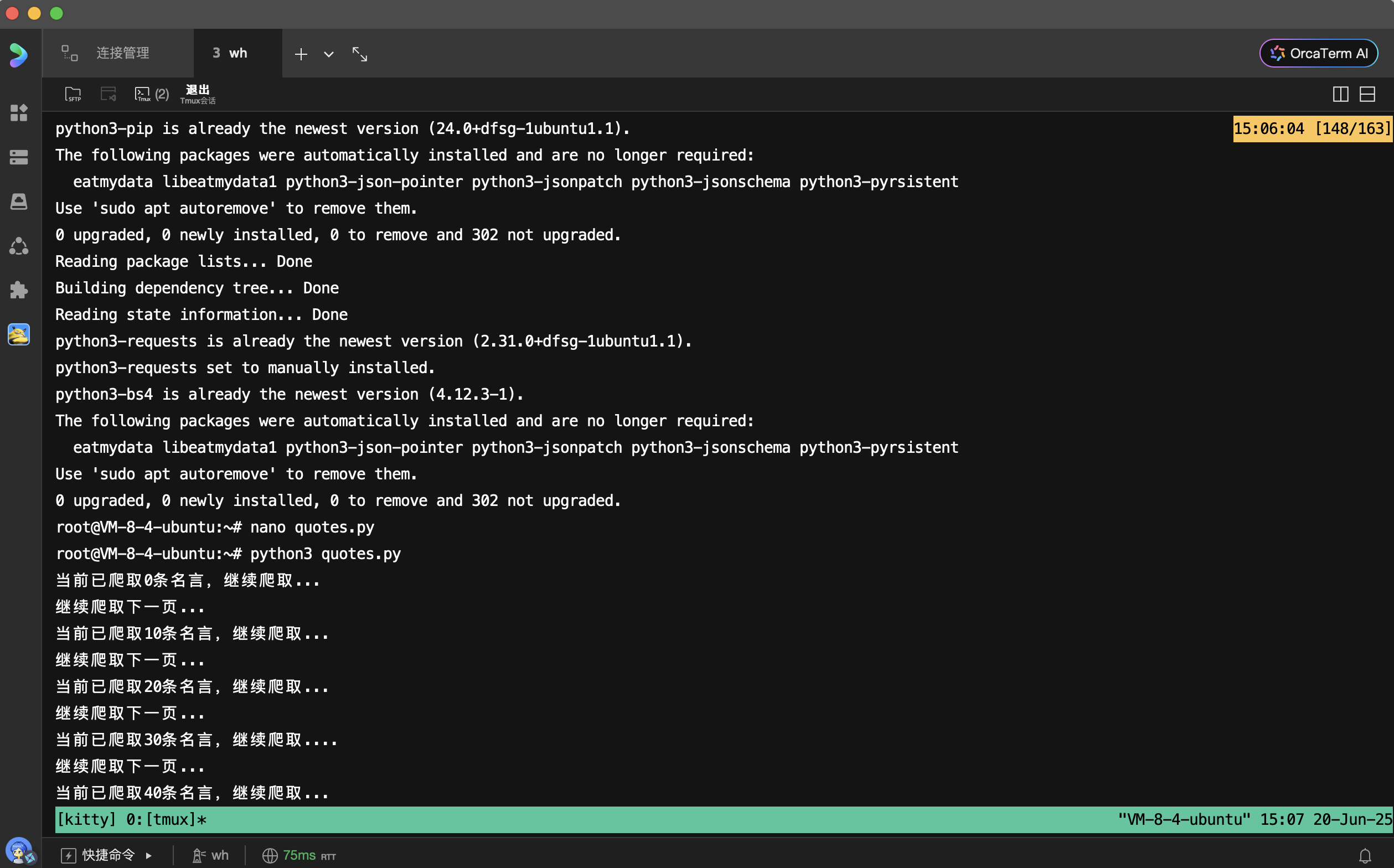Toggle fullscreen expand arrows icon
This screenshot has height=868, width=1394.
pos(360,54)
